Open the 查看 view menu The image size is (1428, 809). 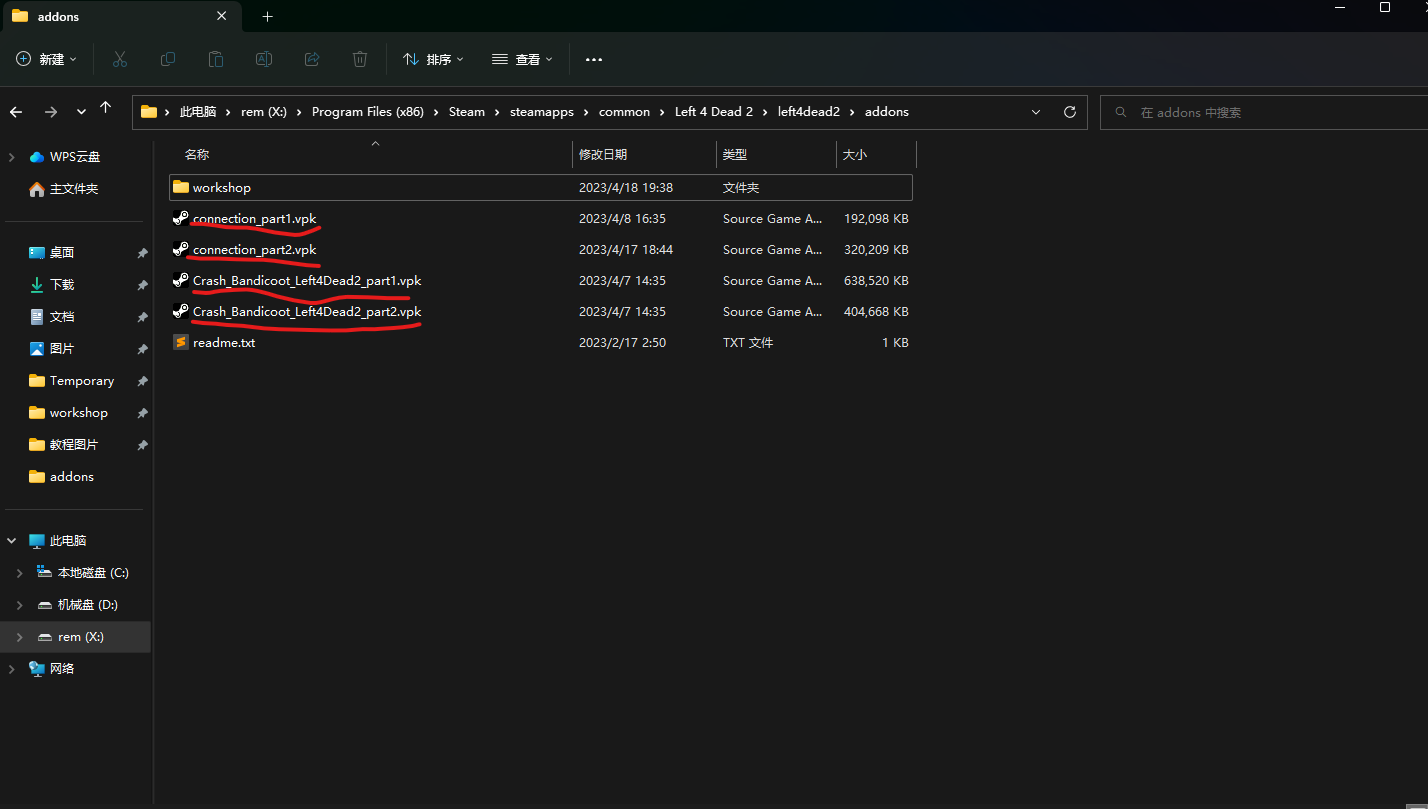[522, 60]
